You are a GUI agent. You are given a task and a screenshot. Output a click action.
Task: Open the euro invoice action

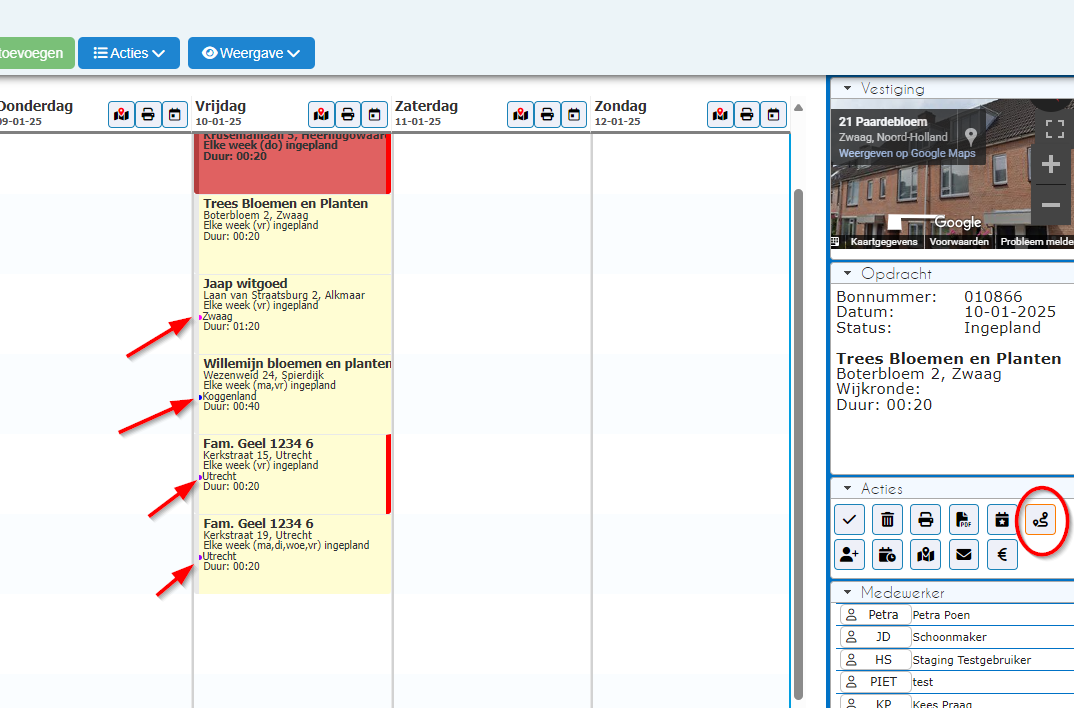[1002, 555]
